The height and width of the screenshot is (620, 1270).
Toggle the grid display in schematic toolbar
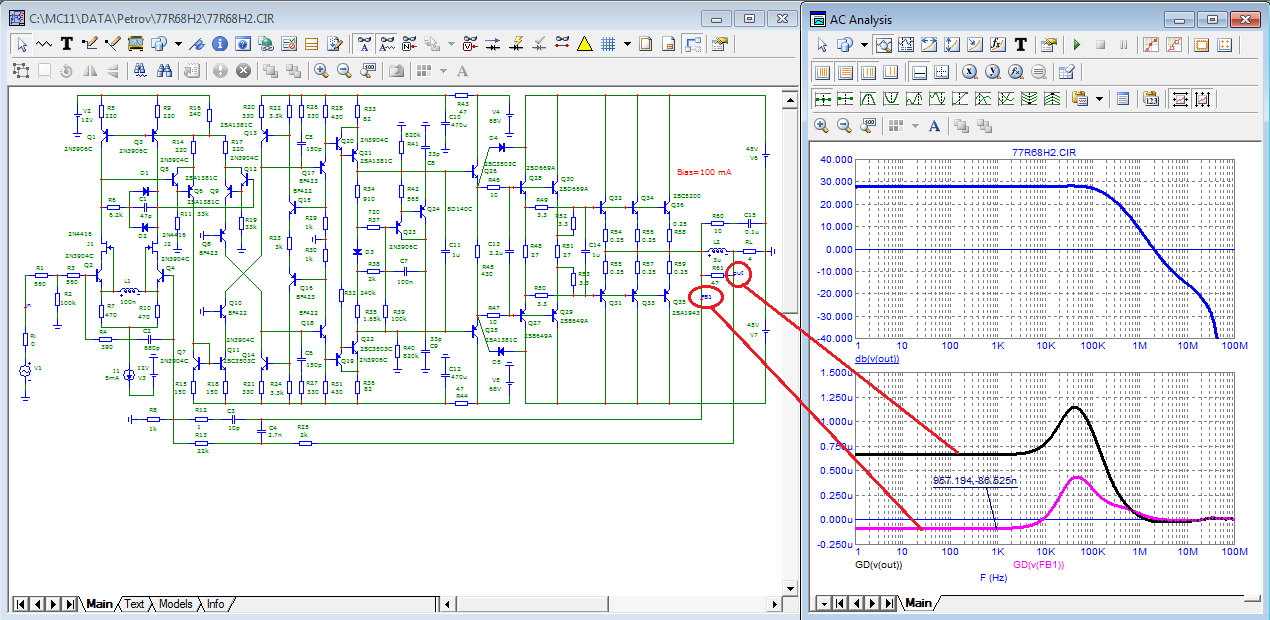point(607,44)
